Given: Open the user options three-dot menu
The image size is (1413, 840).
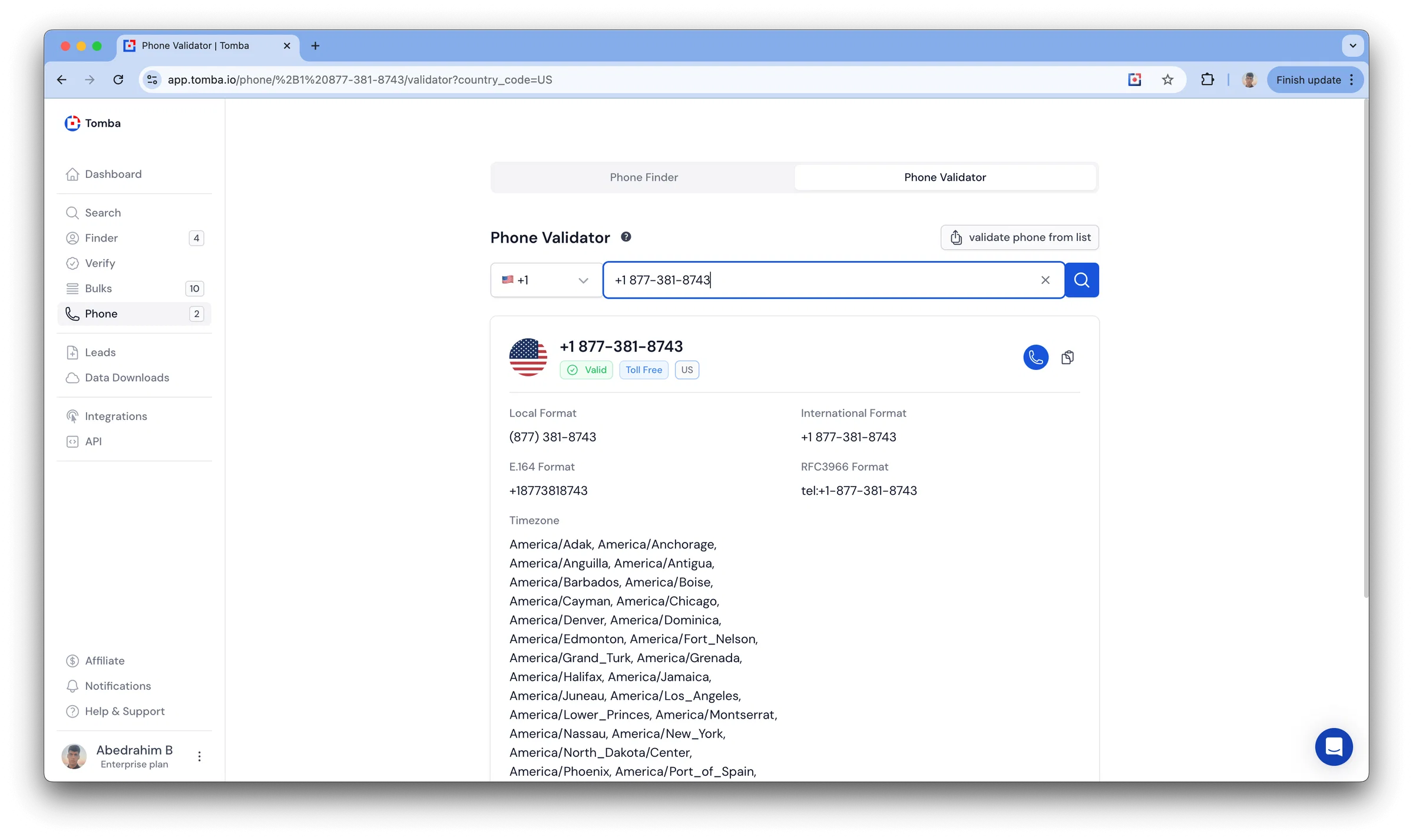Looking at the screenshot, I should point(200,756).
